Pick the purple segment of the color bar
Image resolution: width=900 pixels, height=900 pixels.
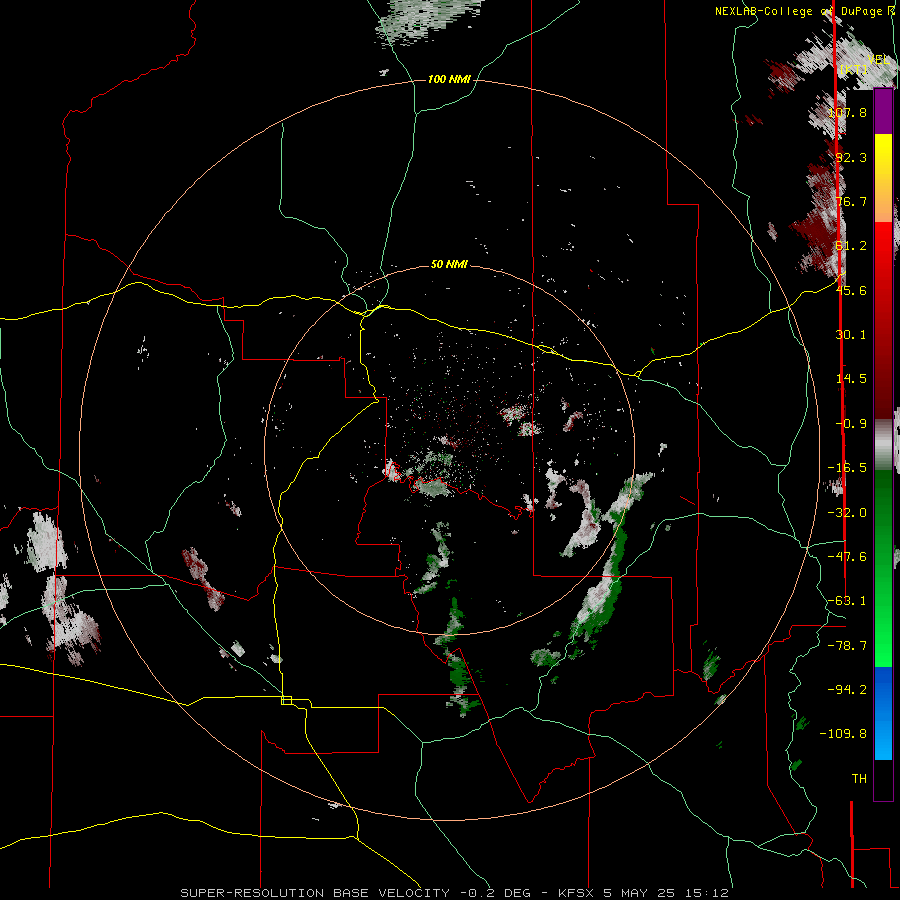(x=883, y=112)
